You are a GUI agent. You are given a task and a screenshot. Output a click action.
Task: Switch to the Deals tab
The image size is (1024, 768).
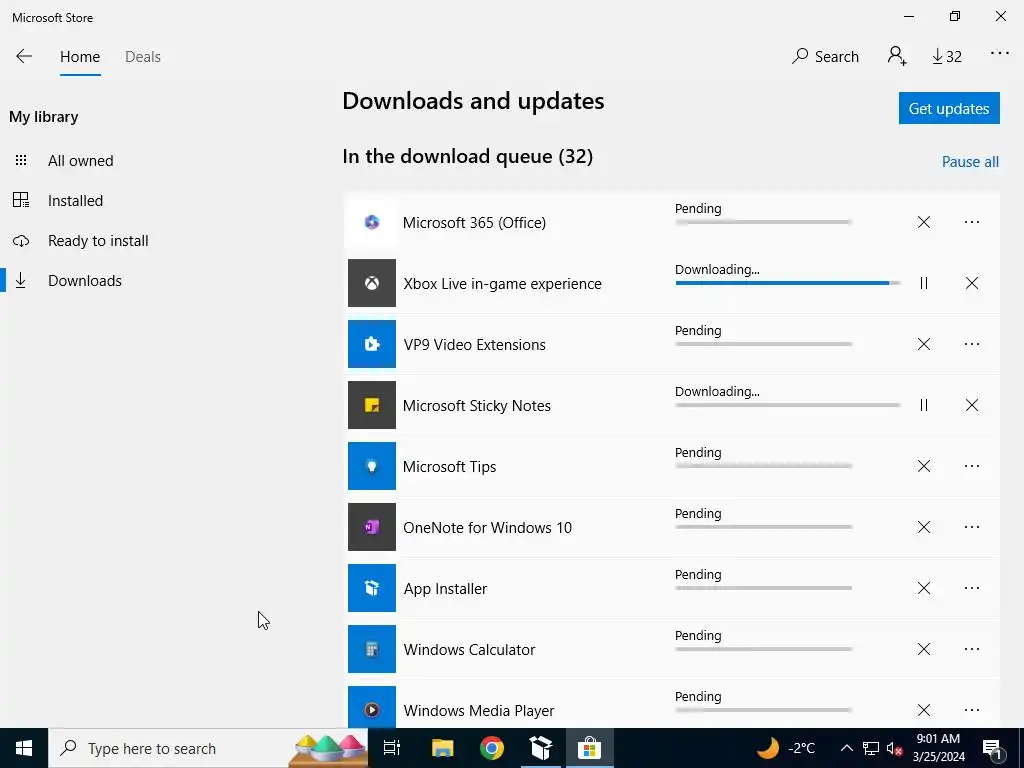pos(143,57)
